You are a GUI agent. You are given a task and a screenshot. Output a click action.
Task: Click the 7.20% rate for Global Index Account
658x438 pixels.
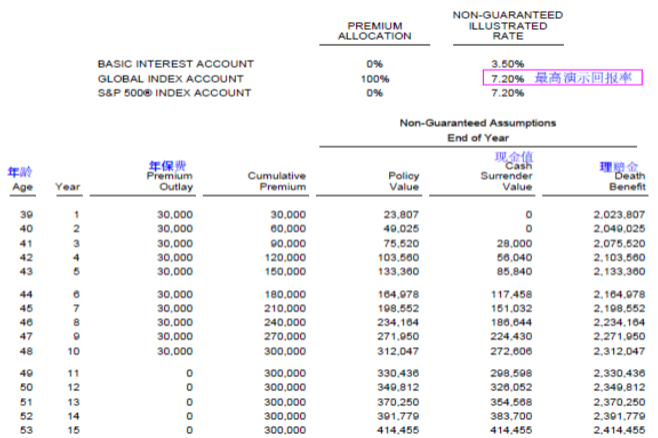pos(508,79)
